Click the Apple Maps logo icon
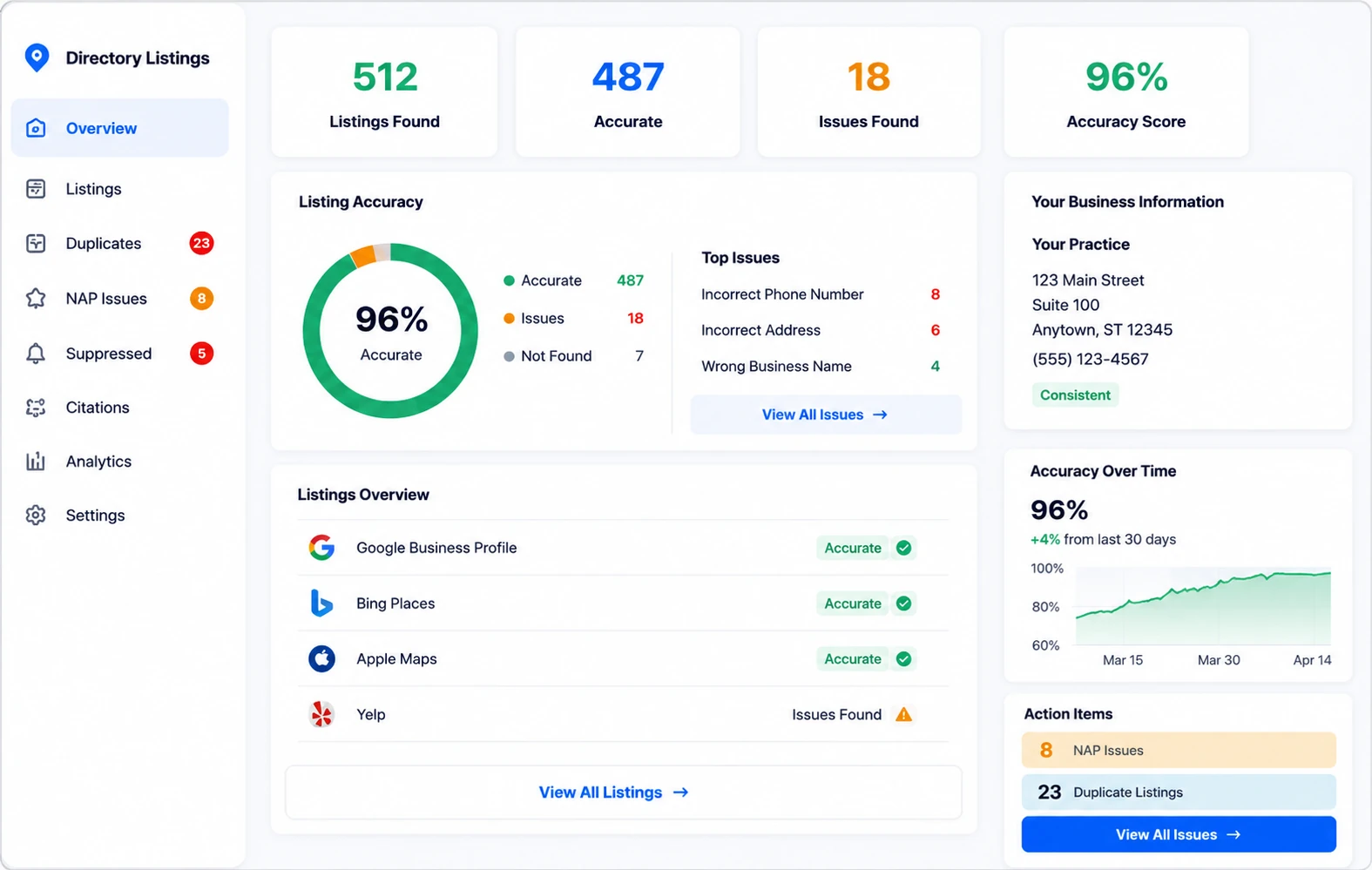 point(321,659)
